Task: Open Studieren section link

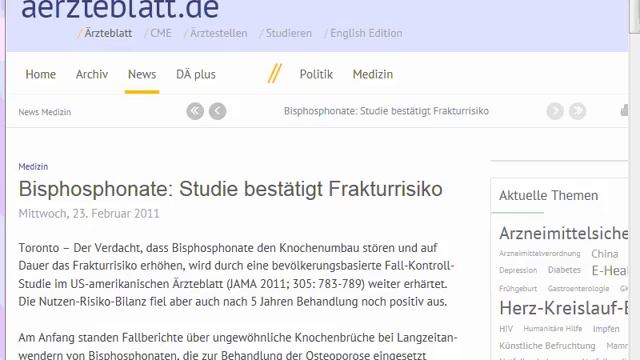Action: point(289,33)
